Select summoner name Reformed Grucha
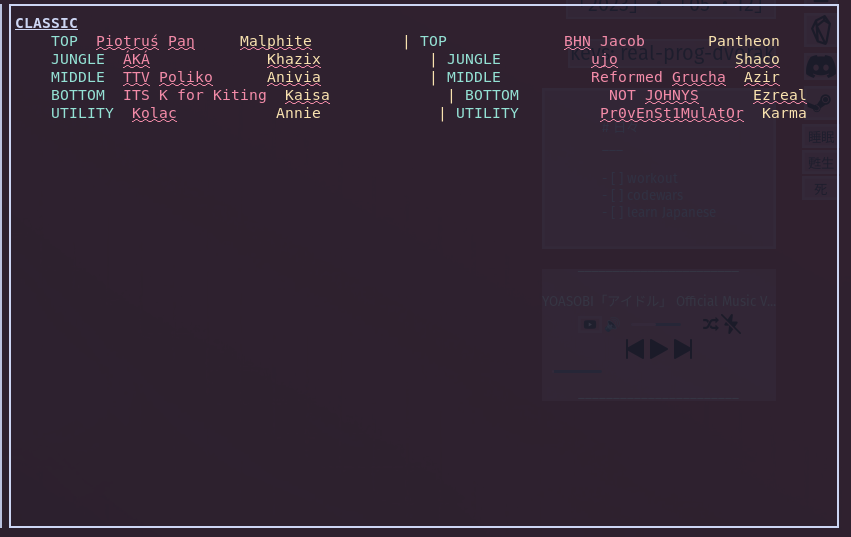 [x=658, y=78]
